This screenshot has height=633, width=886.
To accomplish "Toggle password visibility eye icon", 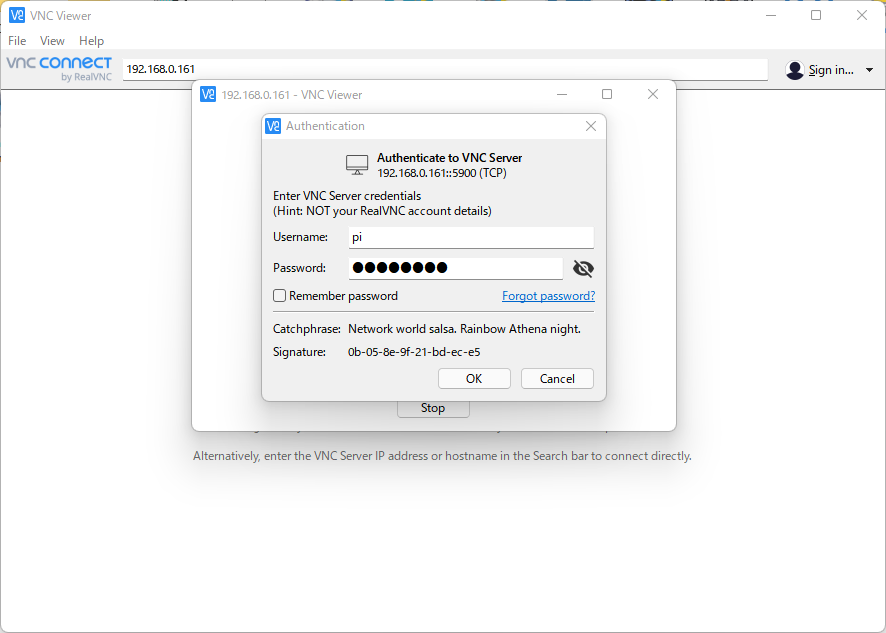I will pyautogui.click(x=583, y=268).
